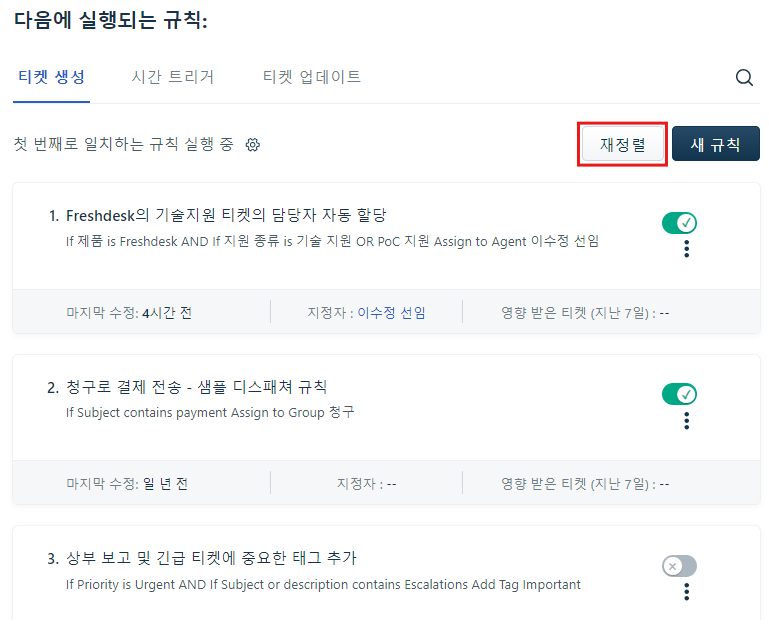Screen dimensions: 769x625
Task: Select the 티켓 생성 tab
Action: 51,77
